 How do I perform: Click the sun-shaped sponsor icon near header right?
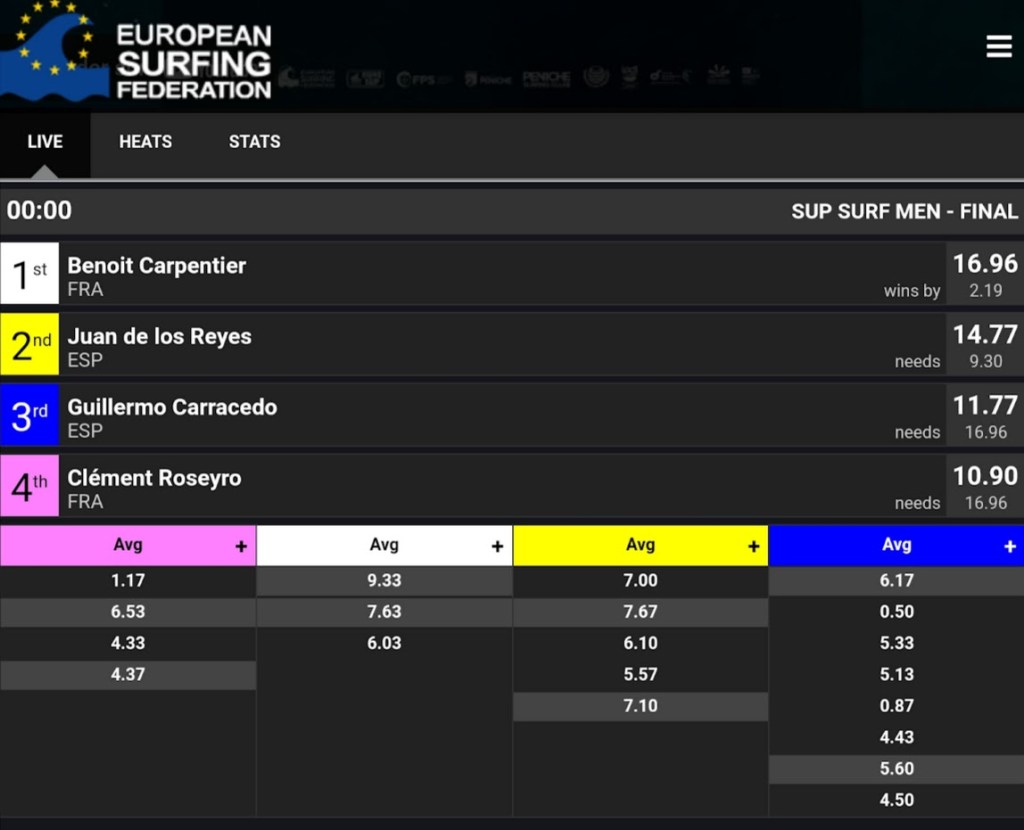tap(717, 73)
